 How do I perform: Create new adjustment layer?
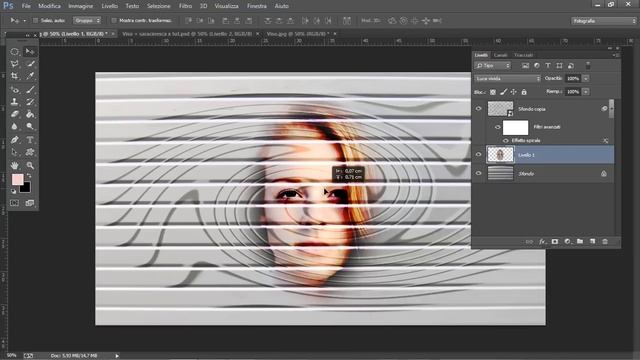pos(567,242)
